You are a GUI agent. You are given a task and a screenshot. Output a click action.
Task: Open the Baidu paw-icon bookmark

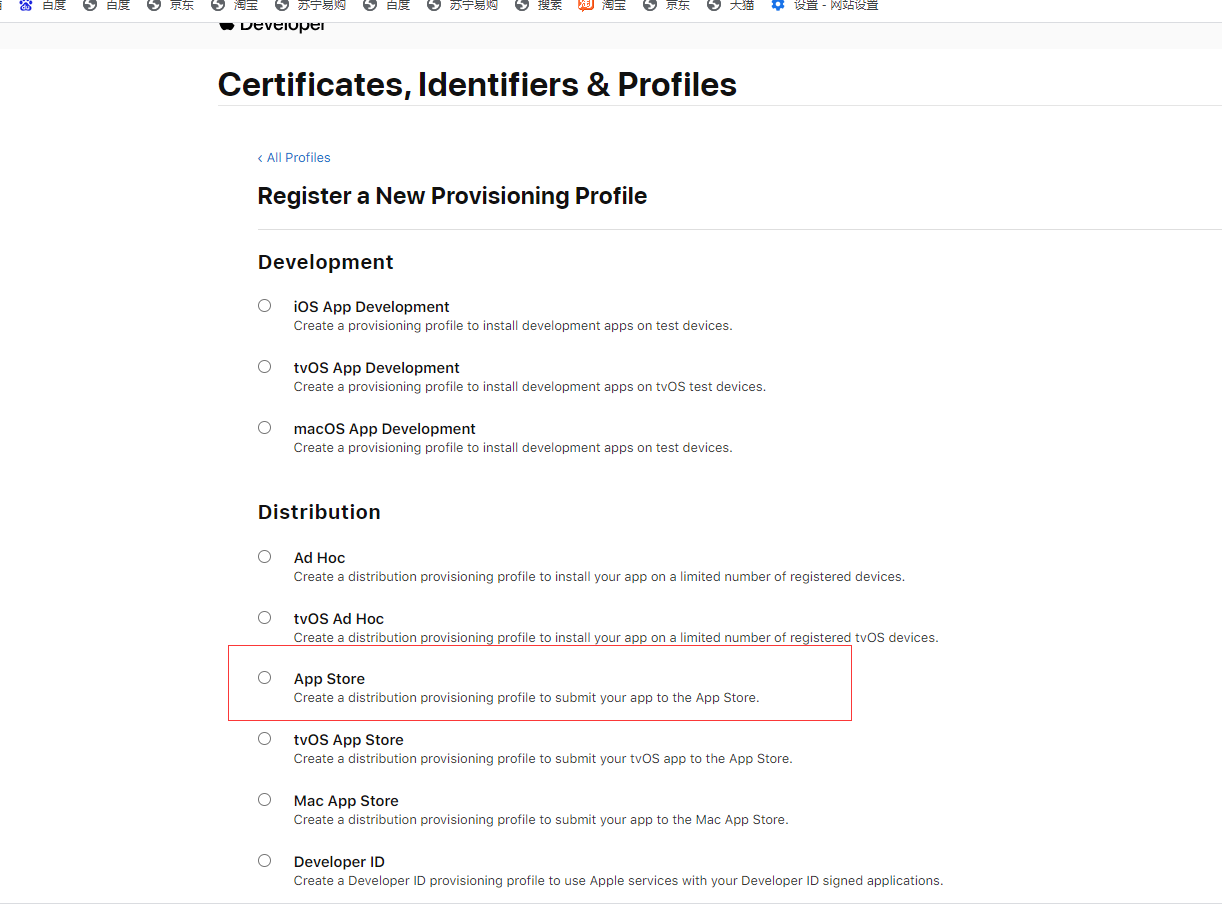(42, 6)
